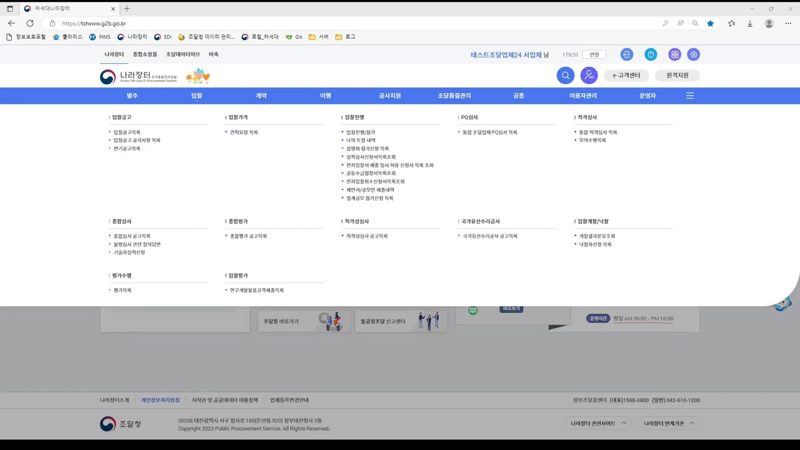Select the 이용자관리 main menu
The width and height of the screenshot is (800, 450).
[583, 95]
